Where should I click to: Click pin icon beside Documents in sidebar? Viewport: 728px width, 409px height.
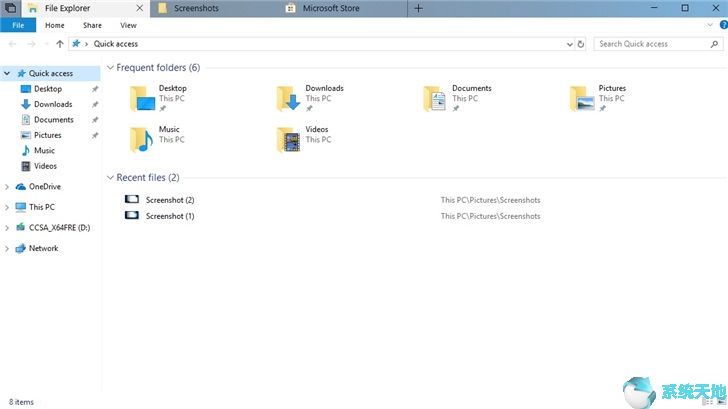coord(95,120)
